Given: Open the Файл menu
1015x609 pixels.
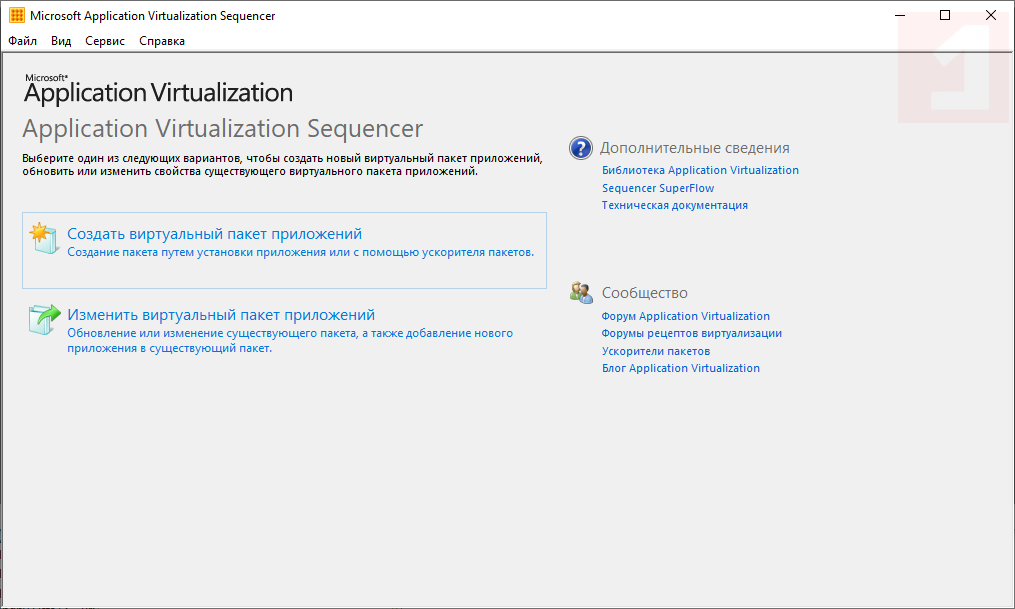Looking at the screenshot, I should 22,41.
